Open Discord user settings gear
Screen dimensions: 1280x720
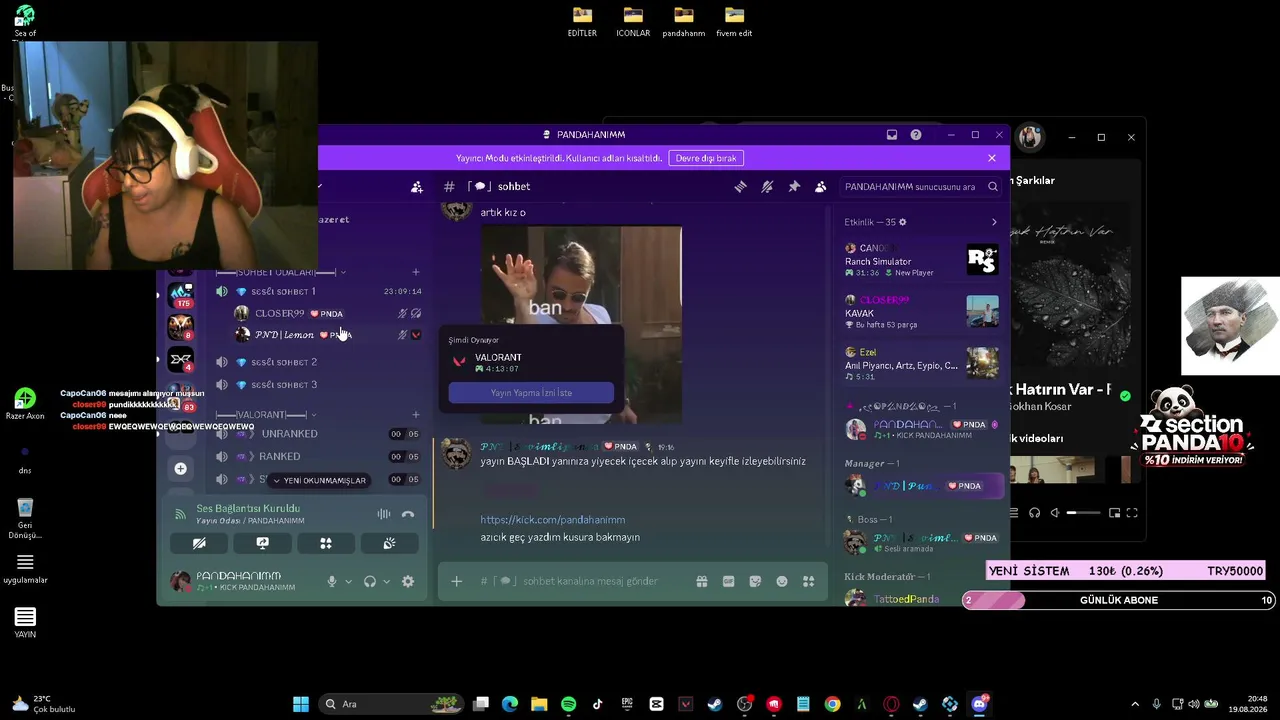(x=408, y=581)
